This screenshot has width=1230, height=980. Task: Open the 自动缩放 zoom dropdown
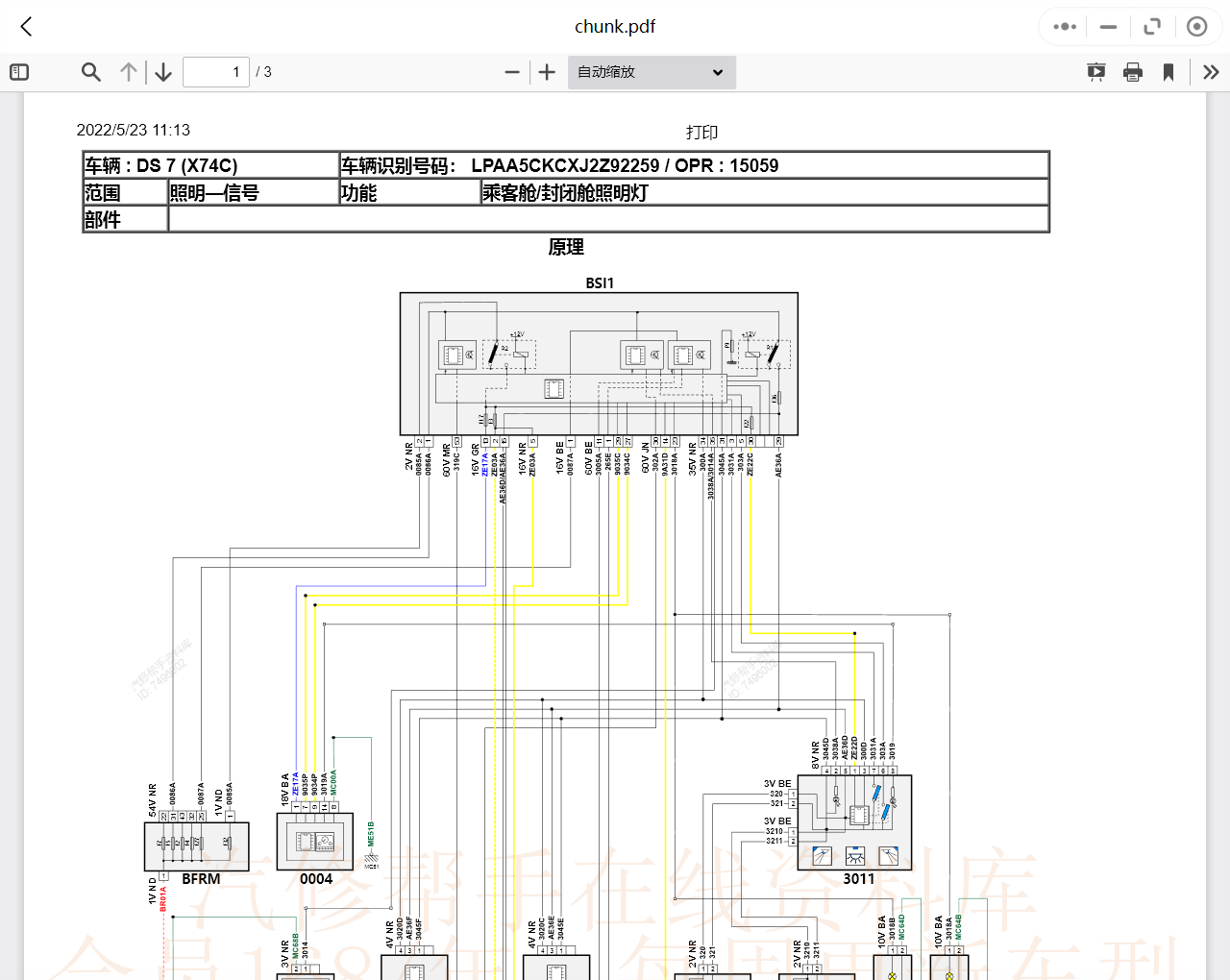tap(652, 72)
